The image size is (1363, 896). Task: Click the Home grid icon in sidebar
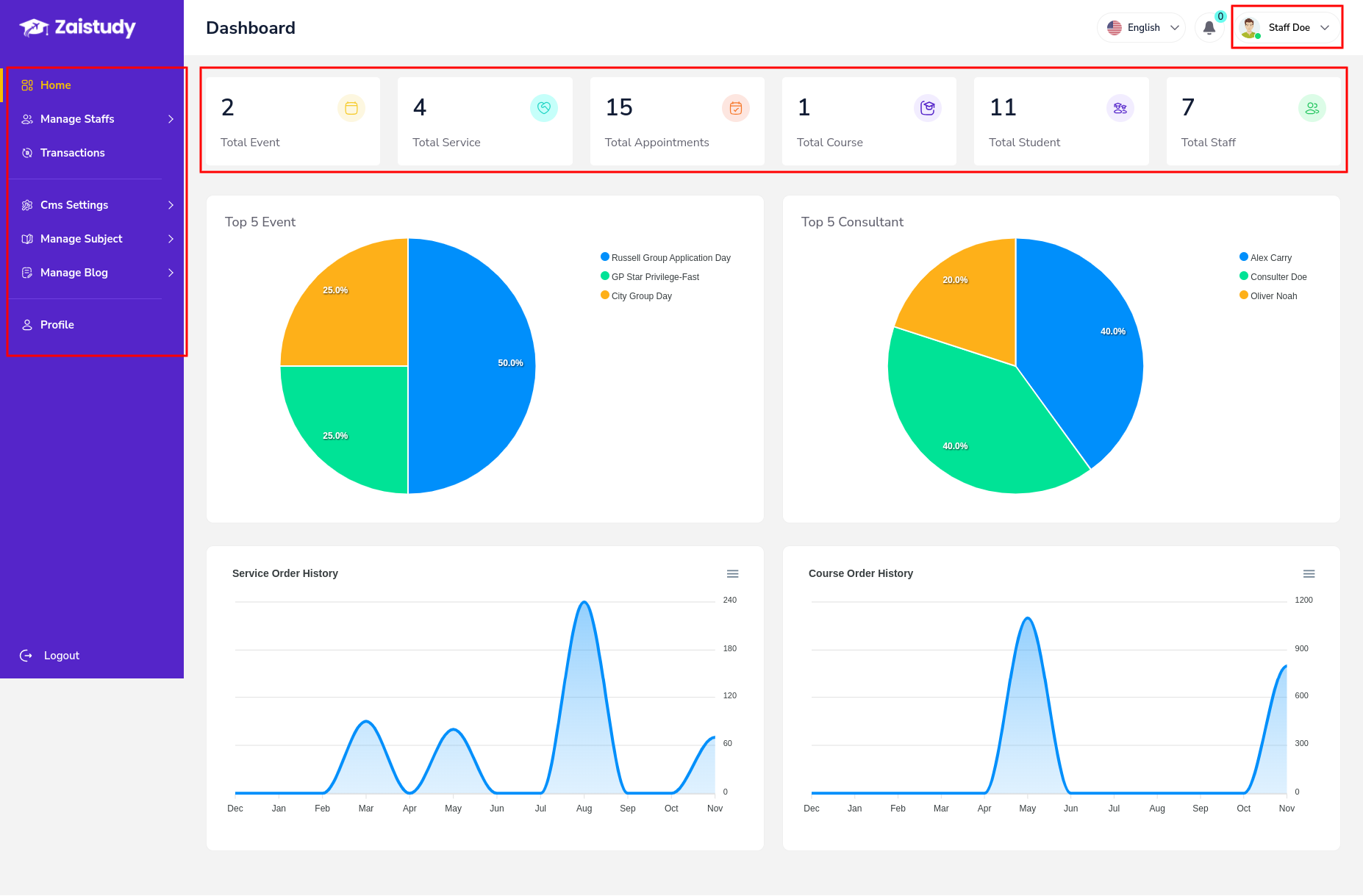pyautogui.click(x=27, y=85)
